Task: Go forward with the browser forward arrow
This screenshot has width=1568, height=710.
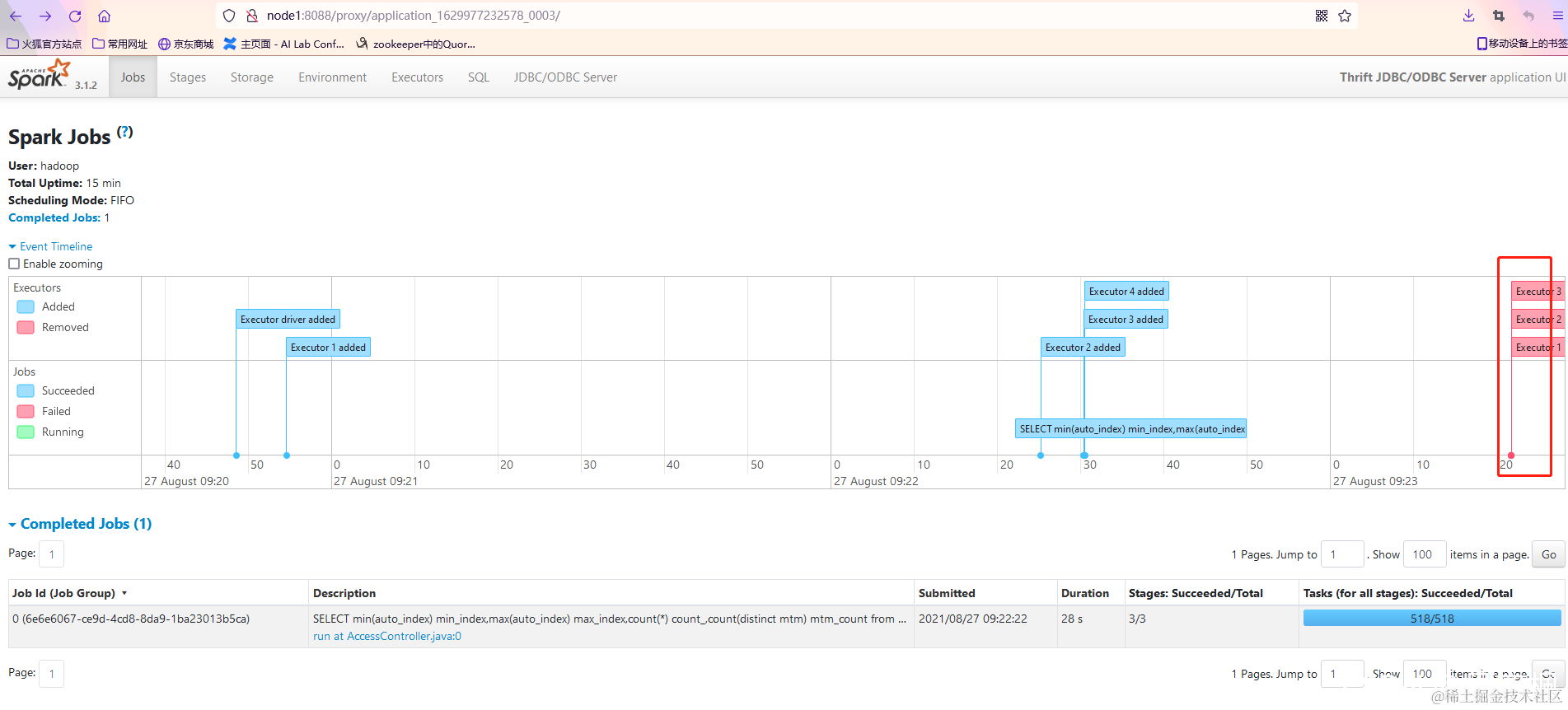Action: 45,16
